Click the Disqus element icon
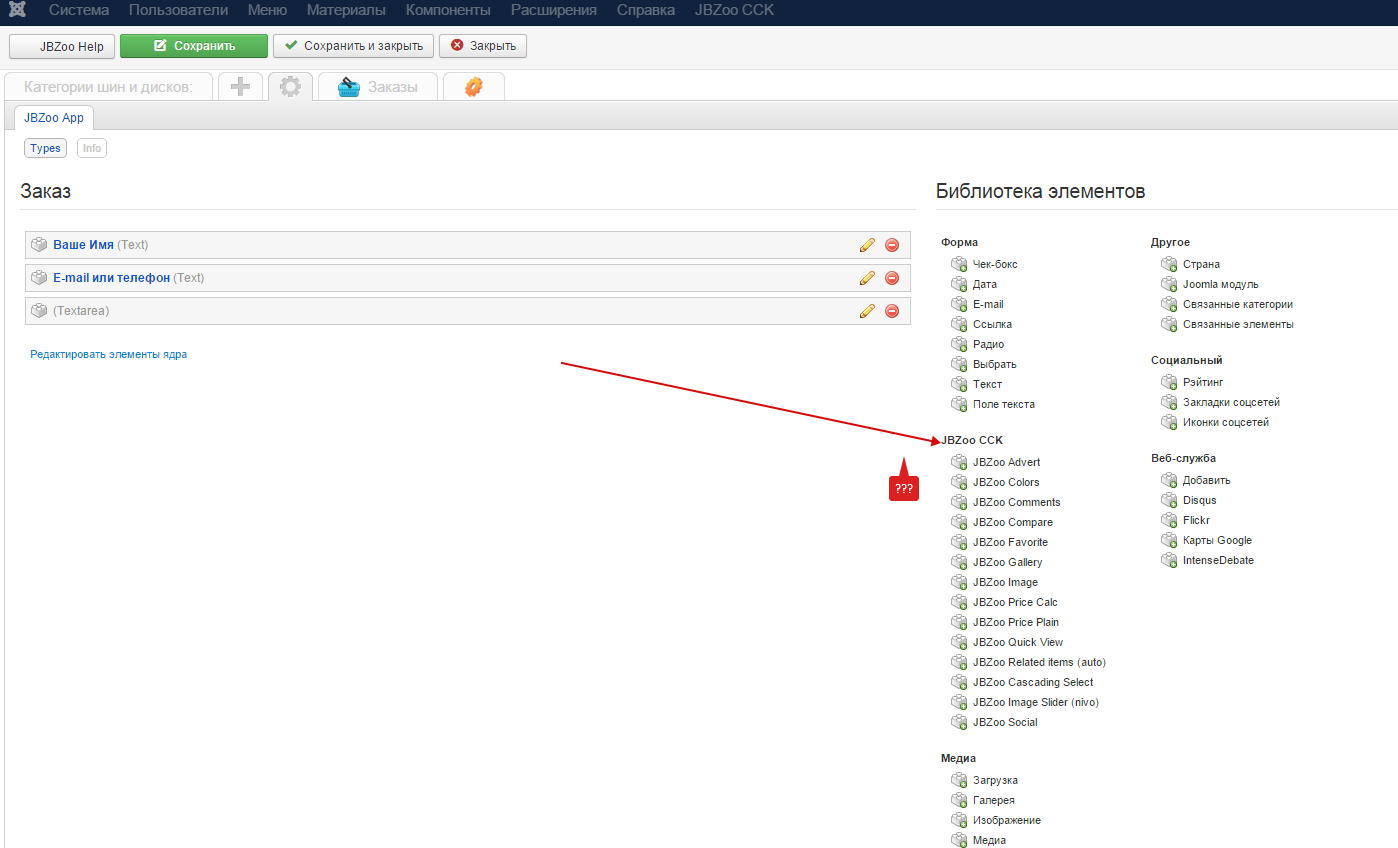This screenshot has width=1398, height=848. tap(1169, 500)
